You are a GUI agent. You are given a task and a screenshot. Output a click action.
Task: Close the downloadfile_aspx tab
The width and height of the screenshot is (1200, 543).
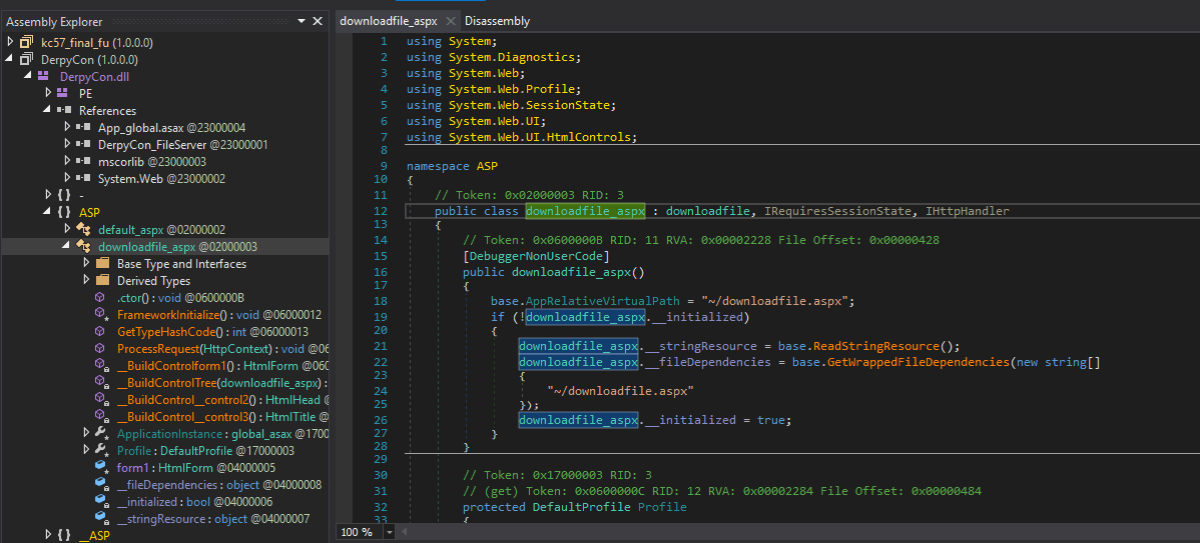450,21
